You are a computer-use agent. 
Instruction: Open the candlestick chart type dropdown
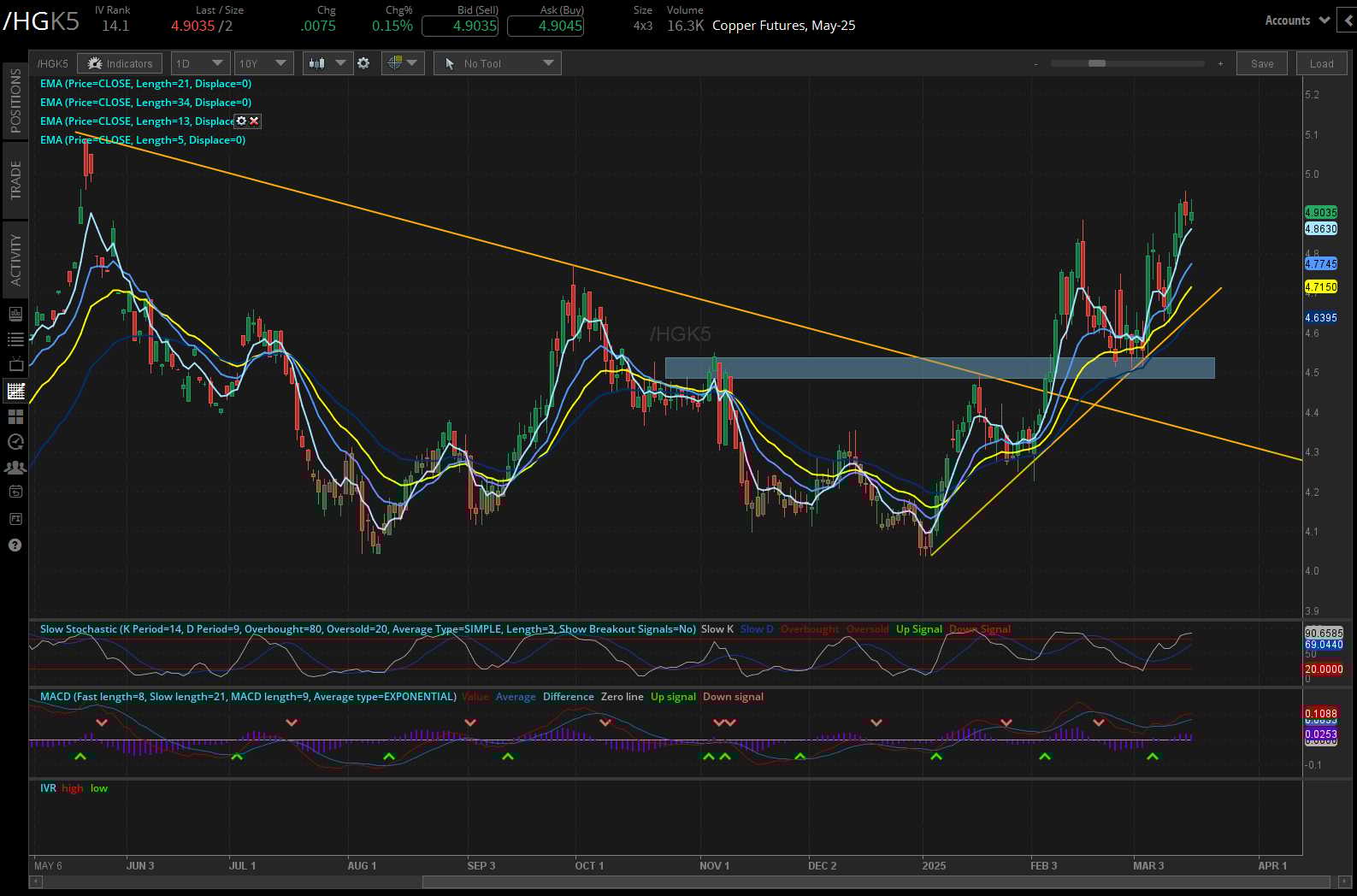(327, 63)
